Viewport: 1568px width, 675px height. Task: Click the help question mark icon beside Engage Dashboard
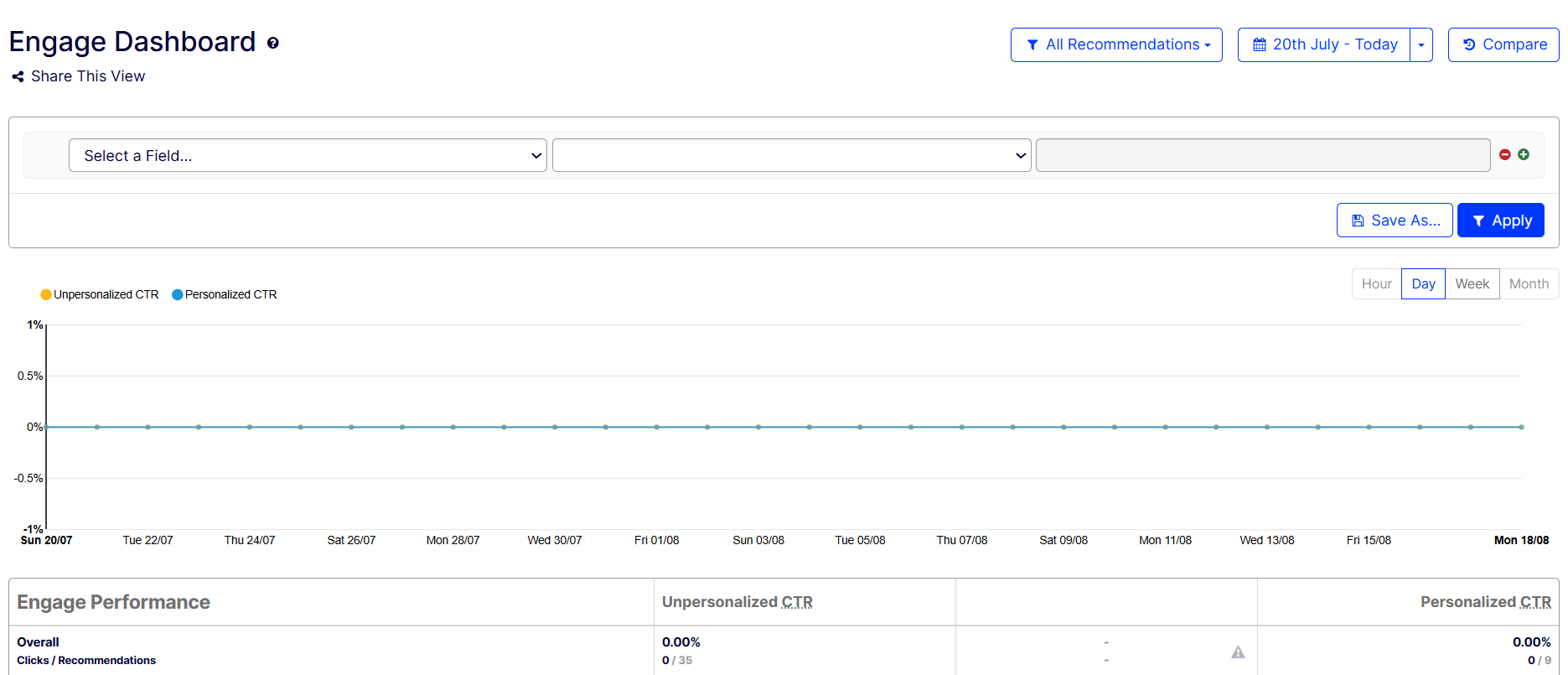(273, 43)
